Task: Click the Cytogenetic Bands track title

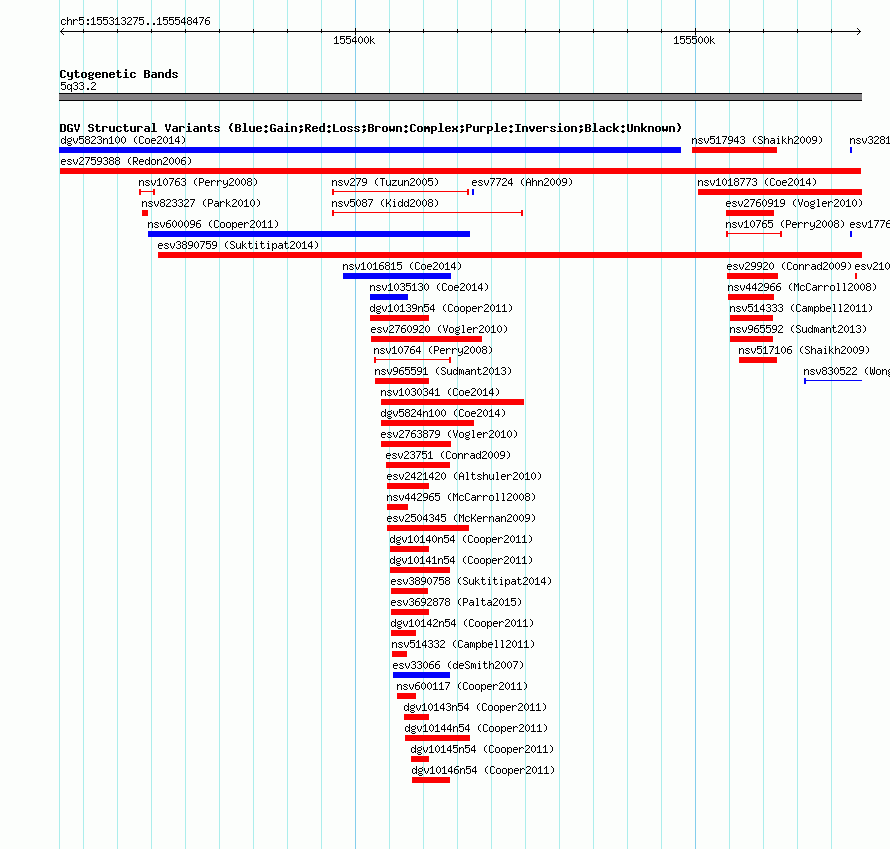Action: tap(119, 74)
